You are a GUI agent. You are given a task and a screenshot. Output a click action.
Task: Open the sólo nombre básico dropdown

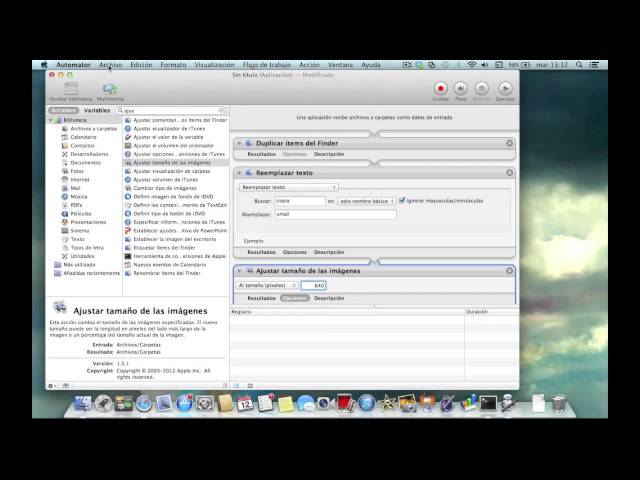367,201
